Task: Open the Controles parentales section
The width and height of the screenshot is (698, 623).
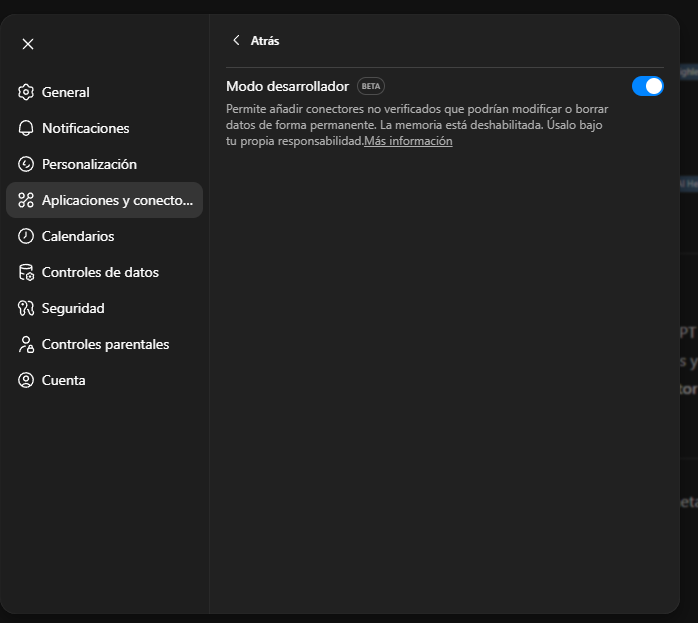Action: pos(105,344)
